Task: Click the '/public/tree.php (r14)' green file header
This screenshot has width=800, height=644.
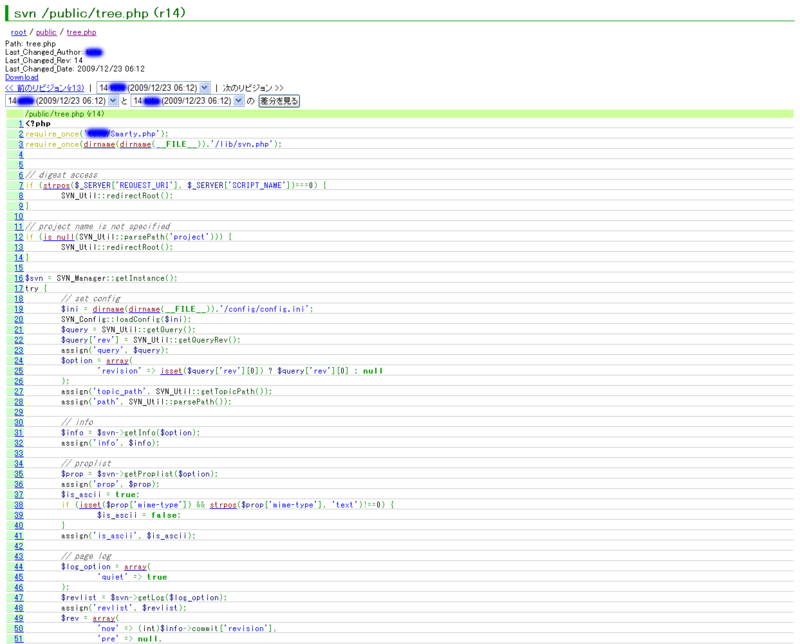Action: click(x=399, y=113)
